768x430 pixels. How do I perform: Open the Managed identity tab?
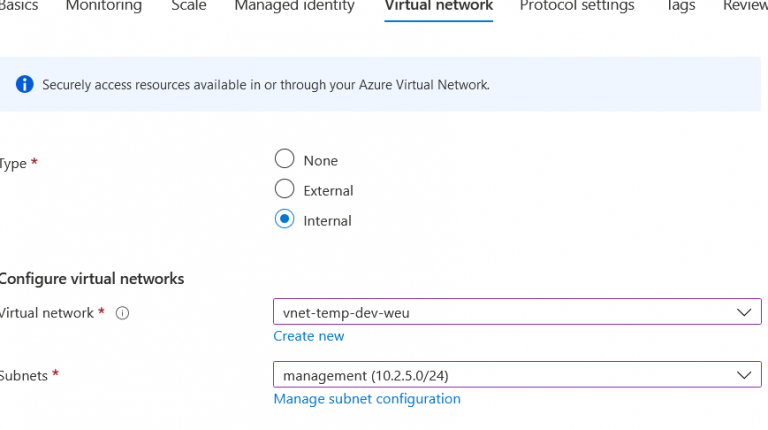point(294,7)
